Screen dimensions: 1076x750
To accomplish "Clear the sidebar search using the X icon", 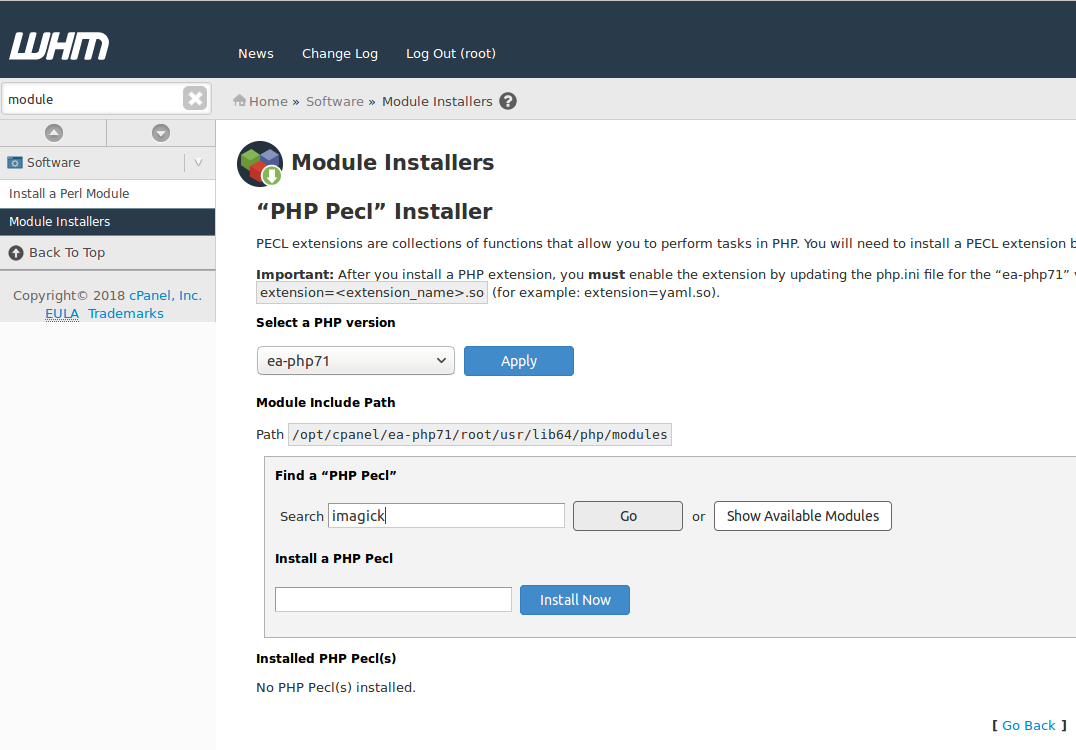I will click(193, 97).
